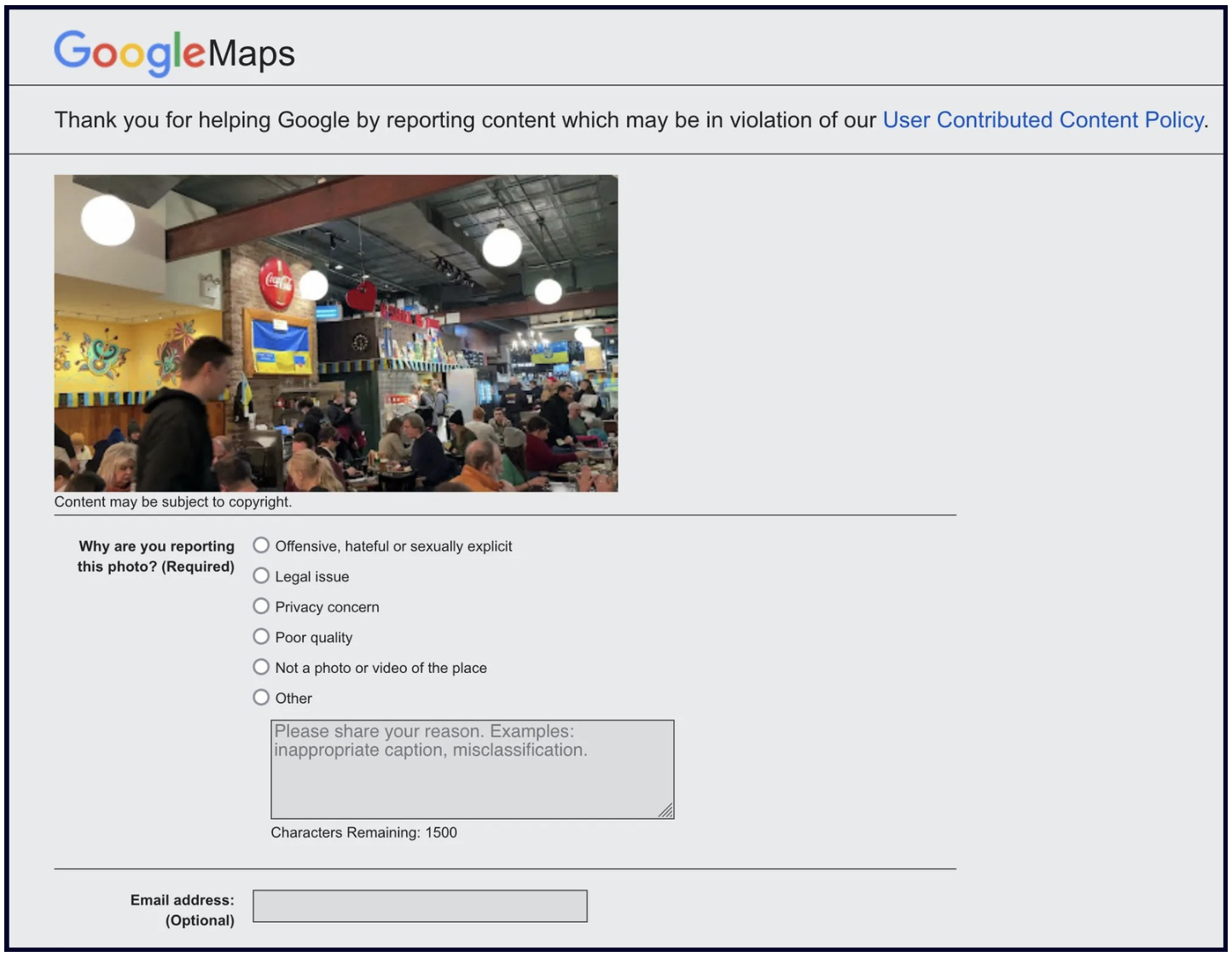This screenshot has height=957, width=1232.
Task: Click the colorful Google logo
Action: coord(130,52)
